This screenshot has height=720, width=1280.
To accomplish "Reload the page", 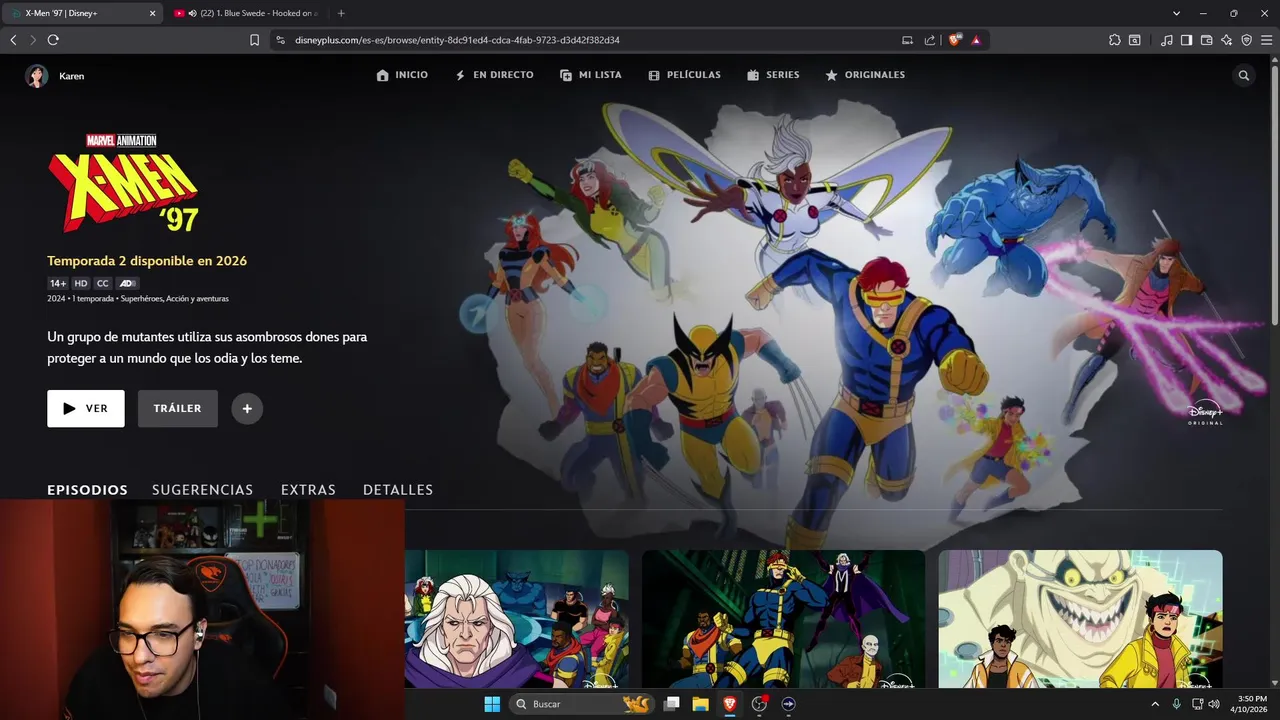I will 53,40.
